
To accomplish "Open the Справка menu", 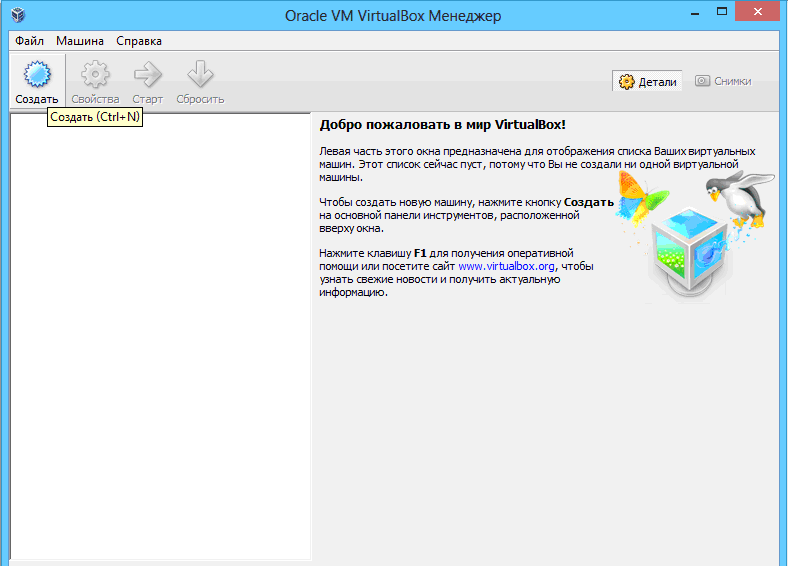I will click(139, 41).
